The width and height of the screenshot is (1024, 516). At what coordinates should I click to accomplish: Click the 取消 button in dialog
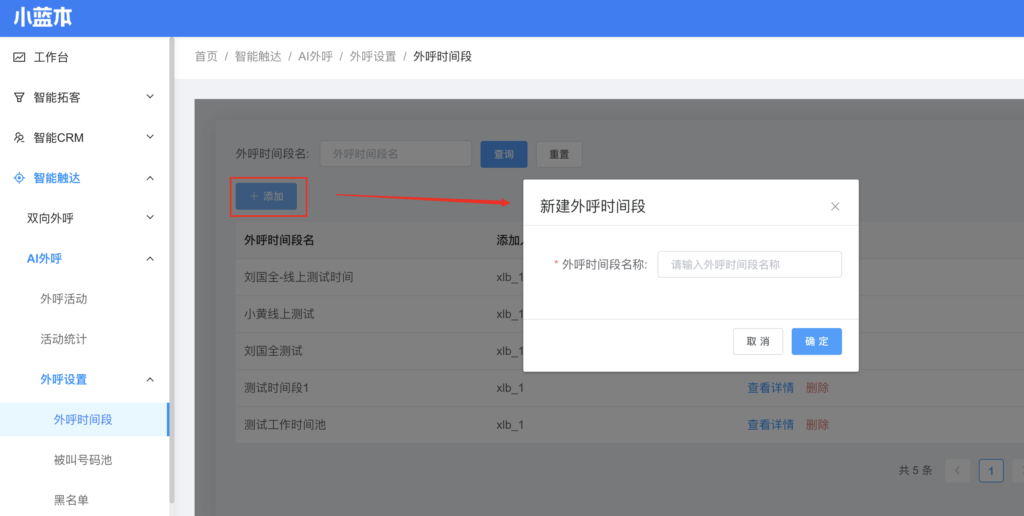tap(758, 341)
